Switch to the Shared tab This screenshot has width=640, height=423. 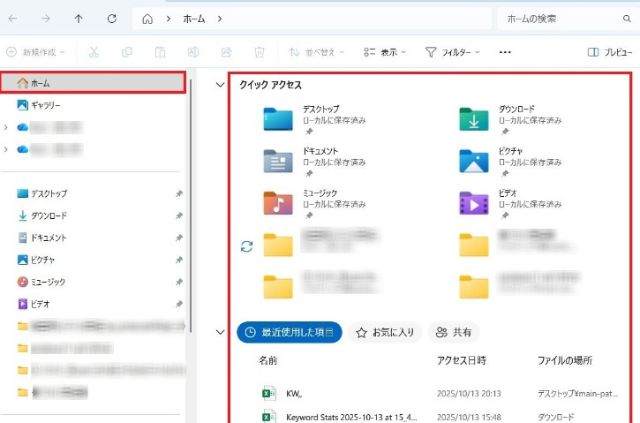pos(454,332)
